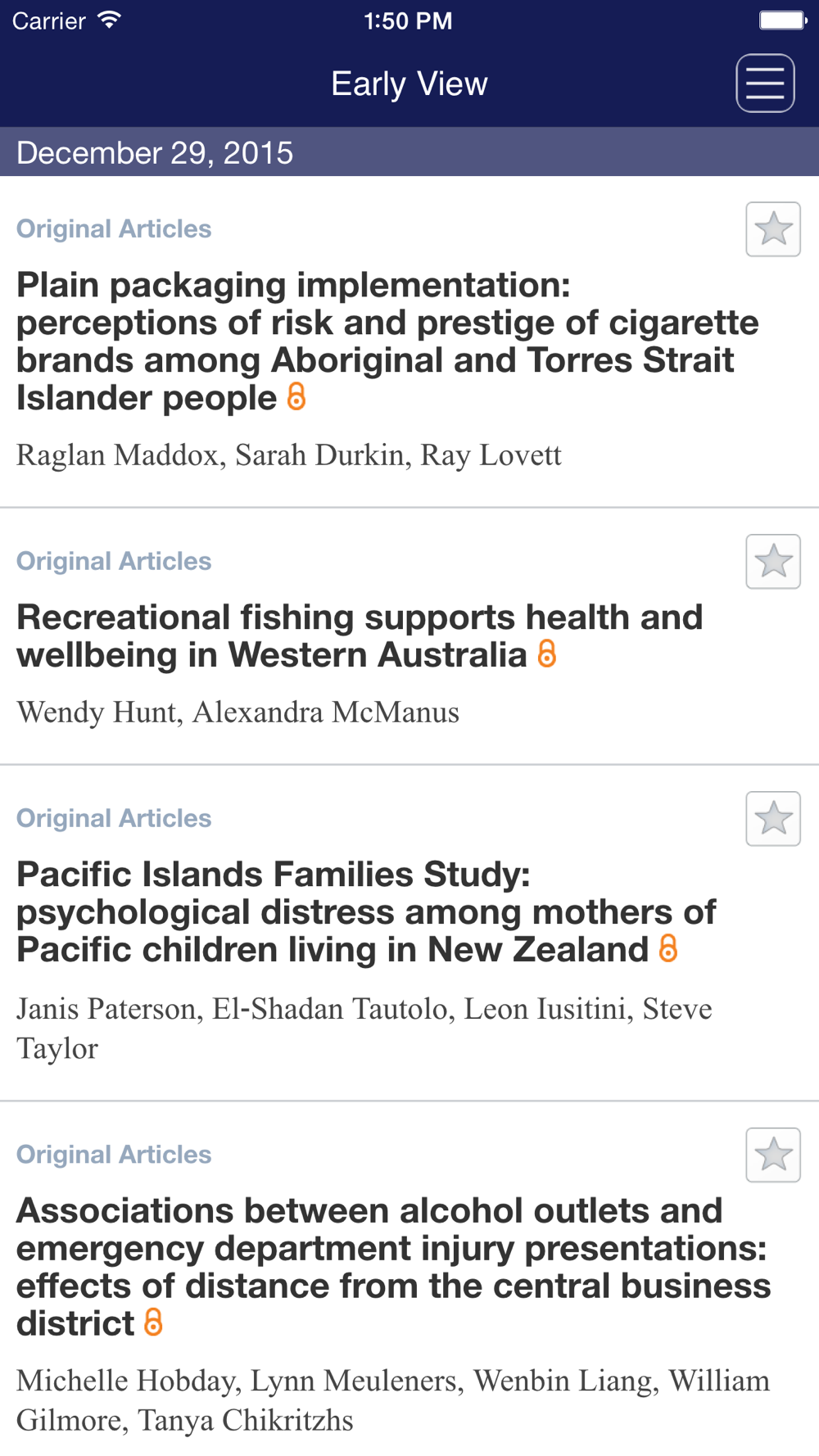Screen dimensions: 819x1456
Task: Tap Original Articles label above fishing article
Action: coord(114,561)
